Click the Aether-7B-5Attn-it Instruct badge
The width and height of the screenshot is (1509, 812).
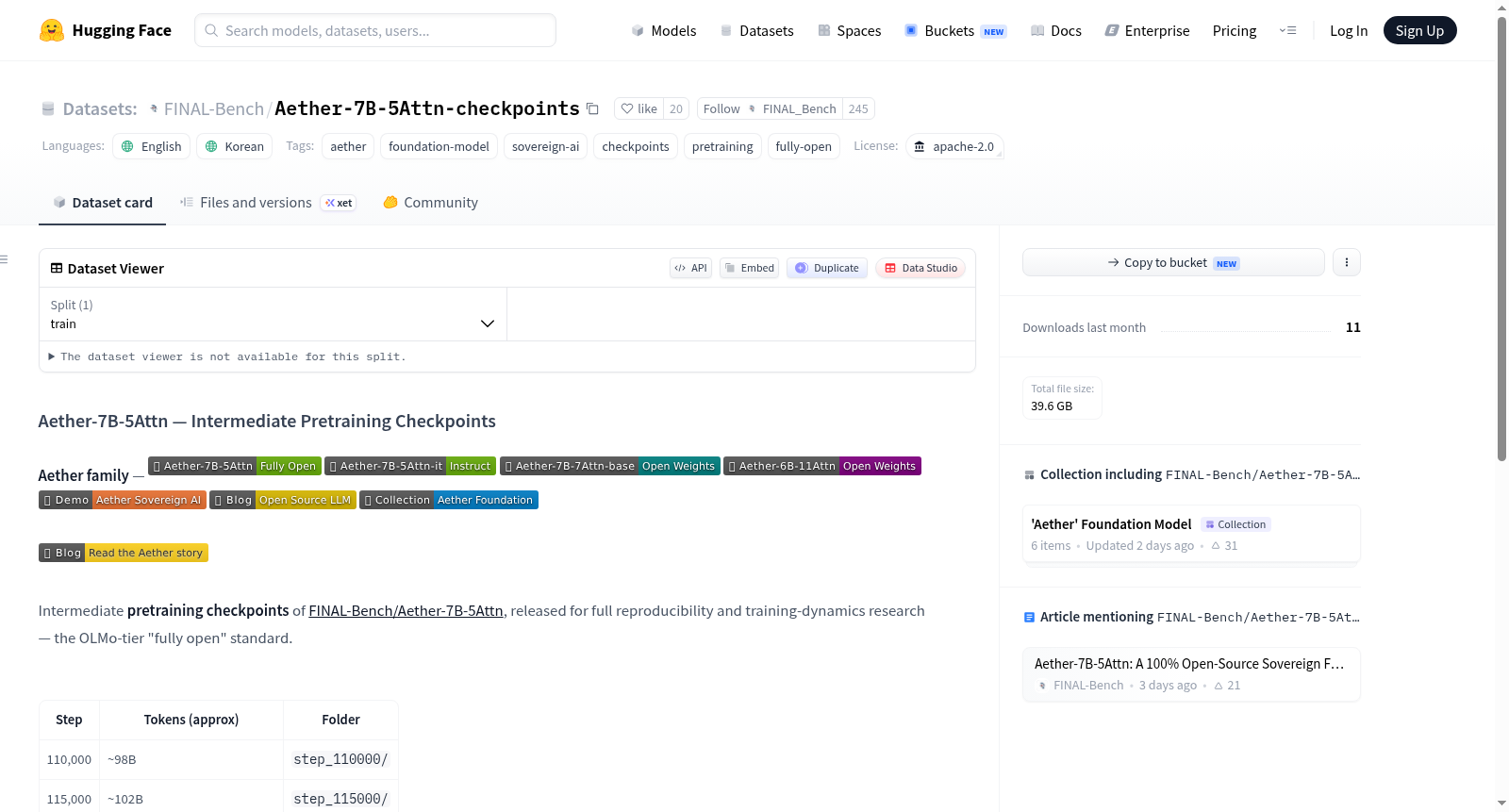tap(410, 466)
